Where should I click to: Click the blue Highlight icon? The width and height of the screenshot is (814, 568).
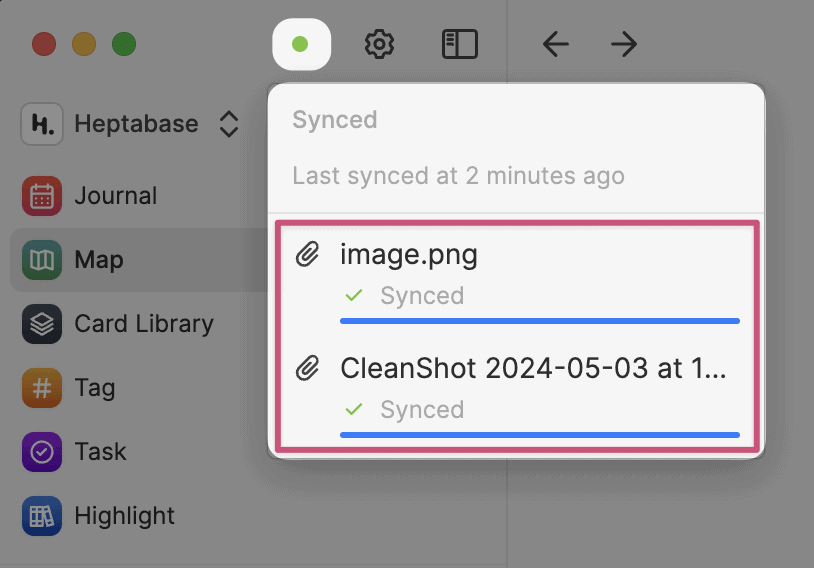tap(42, 516)
